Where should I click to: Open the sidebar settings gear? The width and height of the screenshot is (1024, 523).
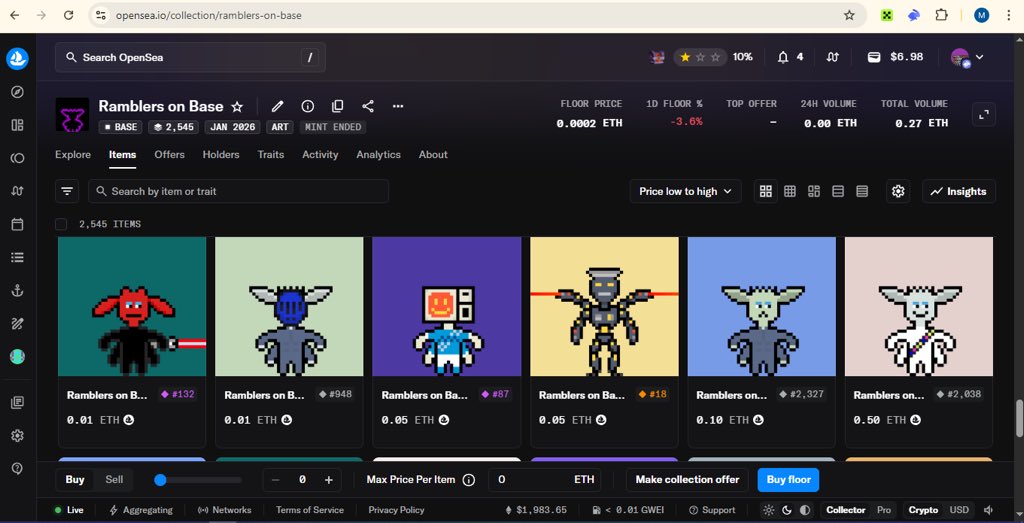tap(18, 436)
